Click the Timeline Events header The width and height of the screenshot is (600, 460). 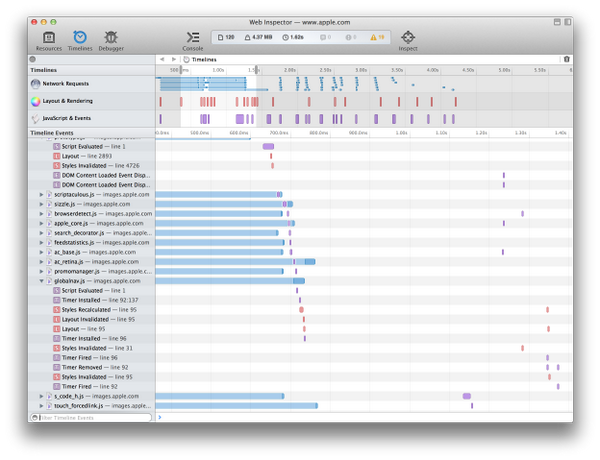[x=52, y=133]
